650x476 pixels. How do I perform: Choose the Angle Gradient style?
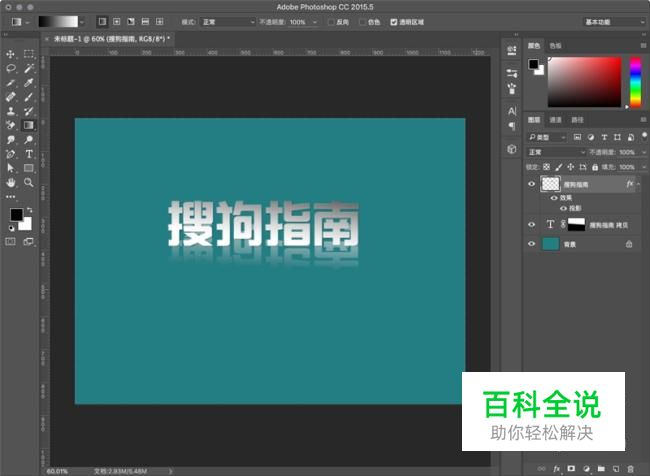coord(131,22)
